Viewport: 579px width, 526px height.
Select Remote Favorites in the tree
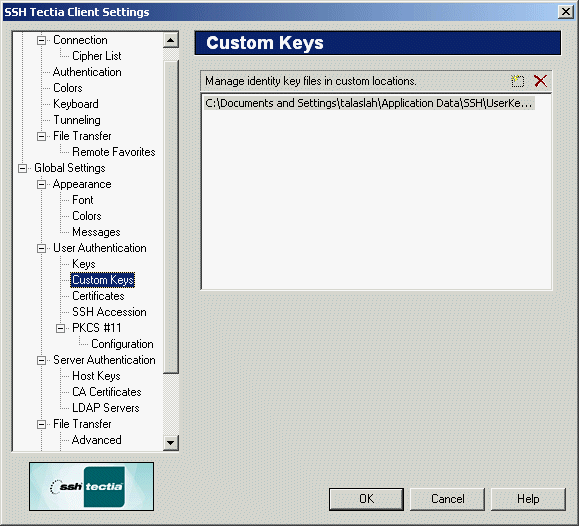point(114,152)
